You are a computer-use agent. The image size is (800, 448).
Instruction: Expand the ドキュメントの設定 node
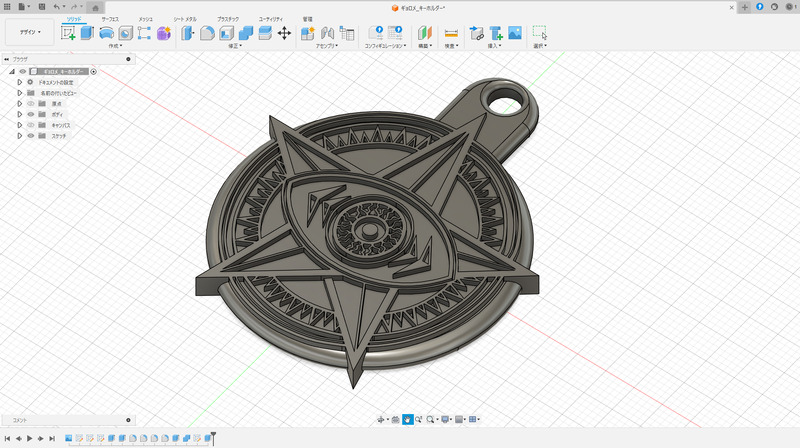click(x=19, y=82)
